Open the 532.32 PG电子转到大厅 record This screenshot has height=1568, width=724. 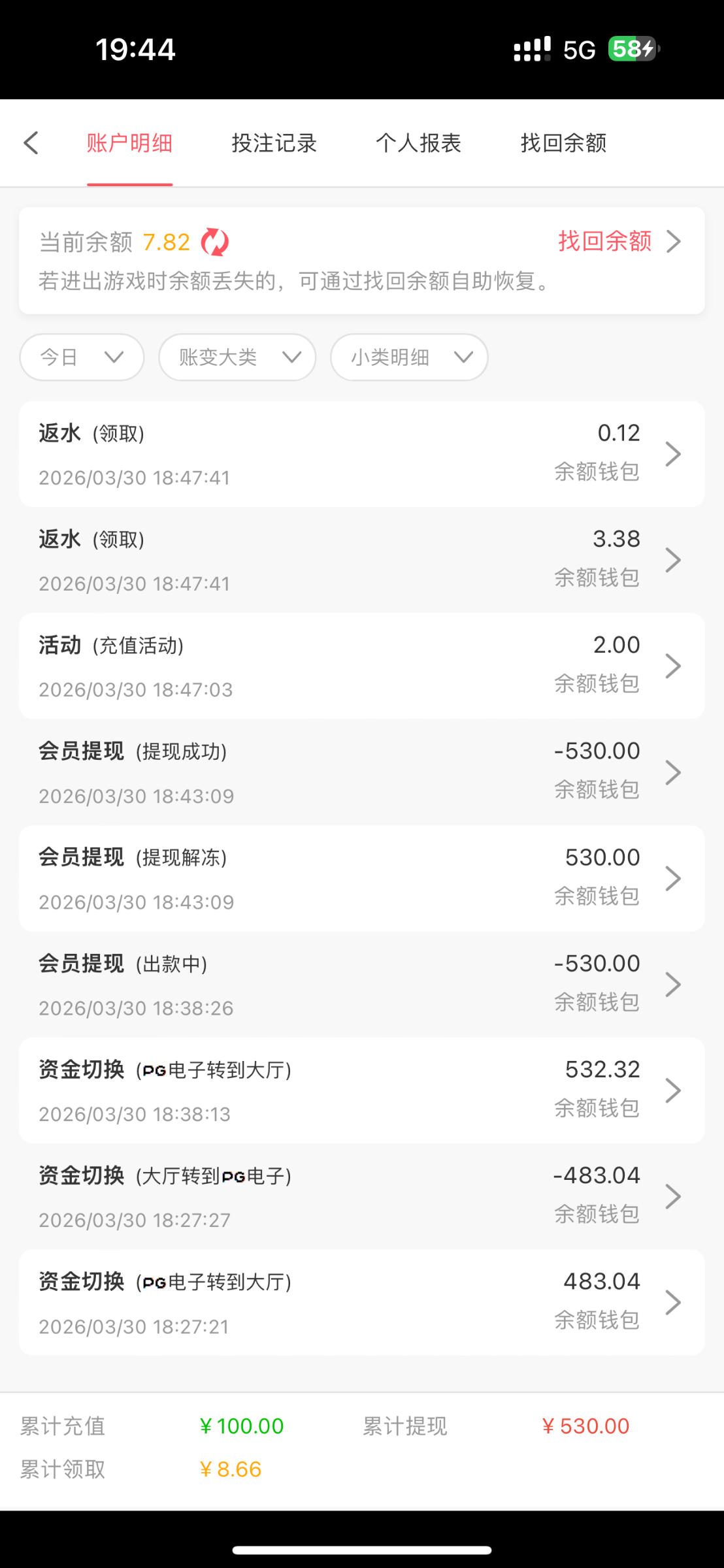(x=361, y=1090)
